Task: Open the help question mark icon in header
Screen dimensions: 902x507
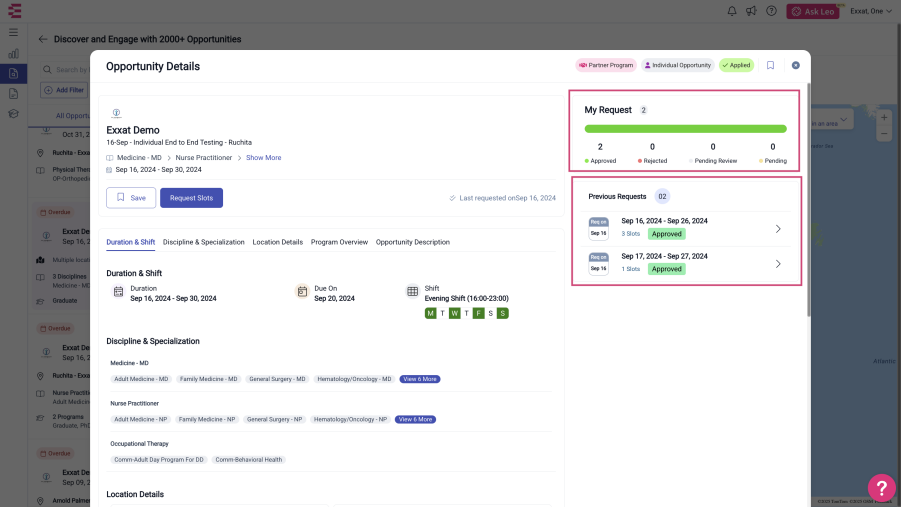Action: (771, 11)
